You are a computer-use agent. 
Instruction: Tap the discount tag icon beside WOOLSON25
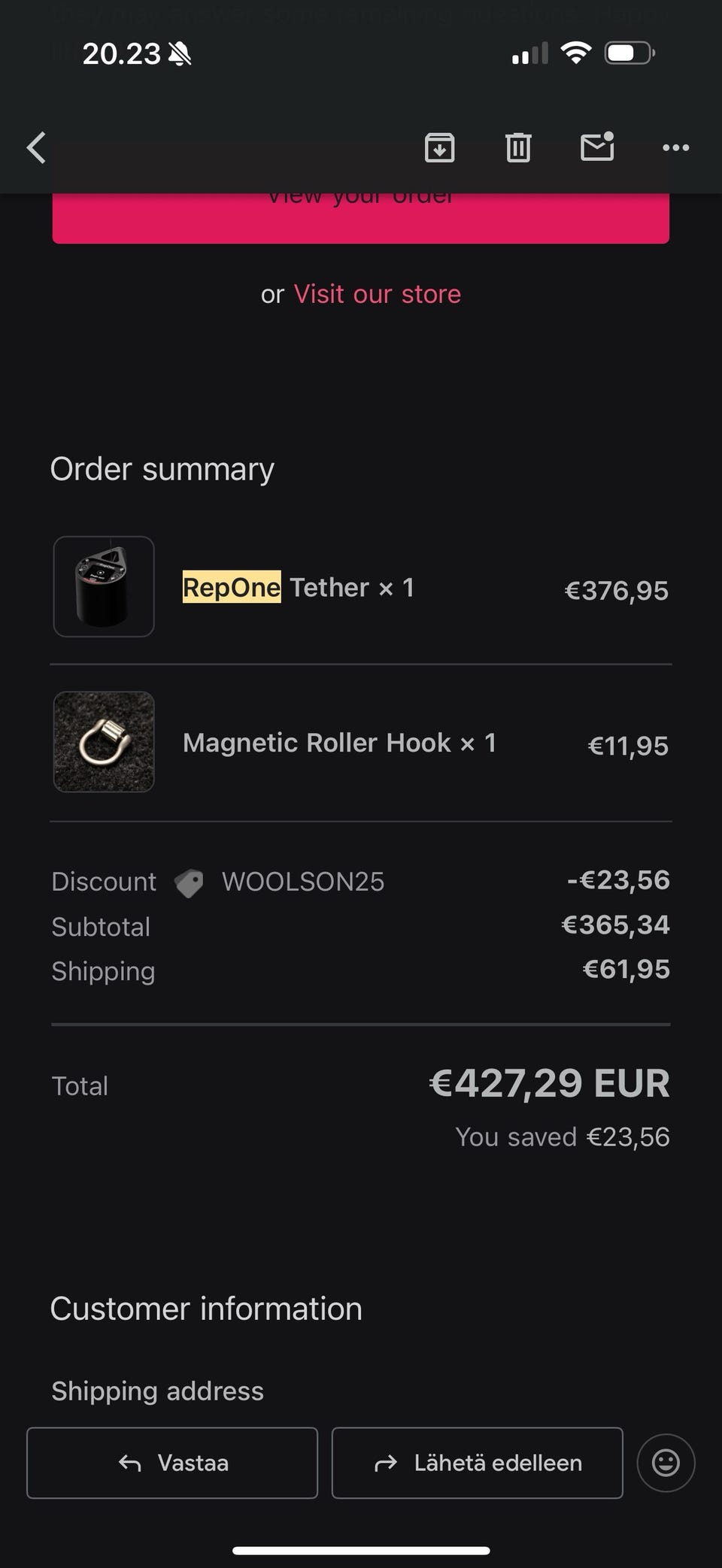[189, 882]
